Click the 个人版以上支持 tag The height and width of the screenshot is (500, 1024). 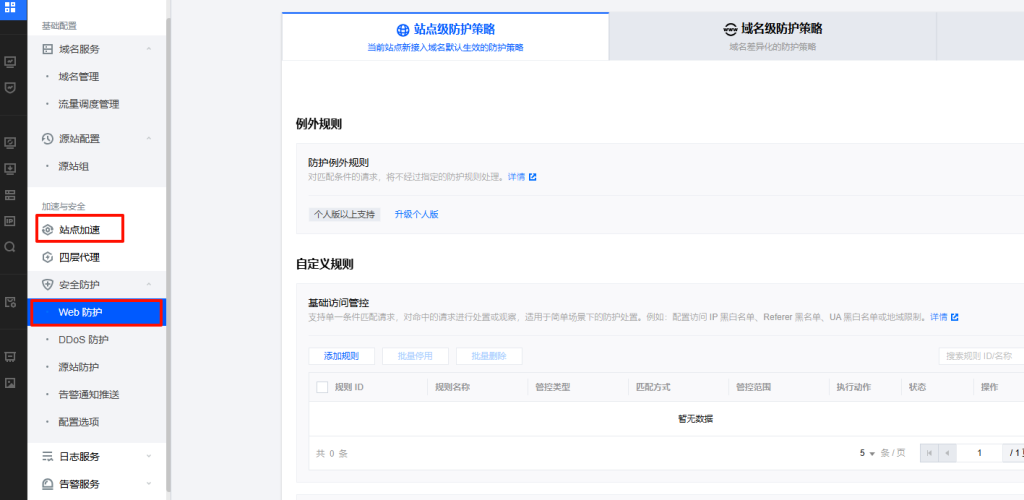(x=345, y=214)
